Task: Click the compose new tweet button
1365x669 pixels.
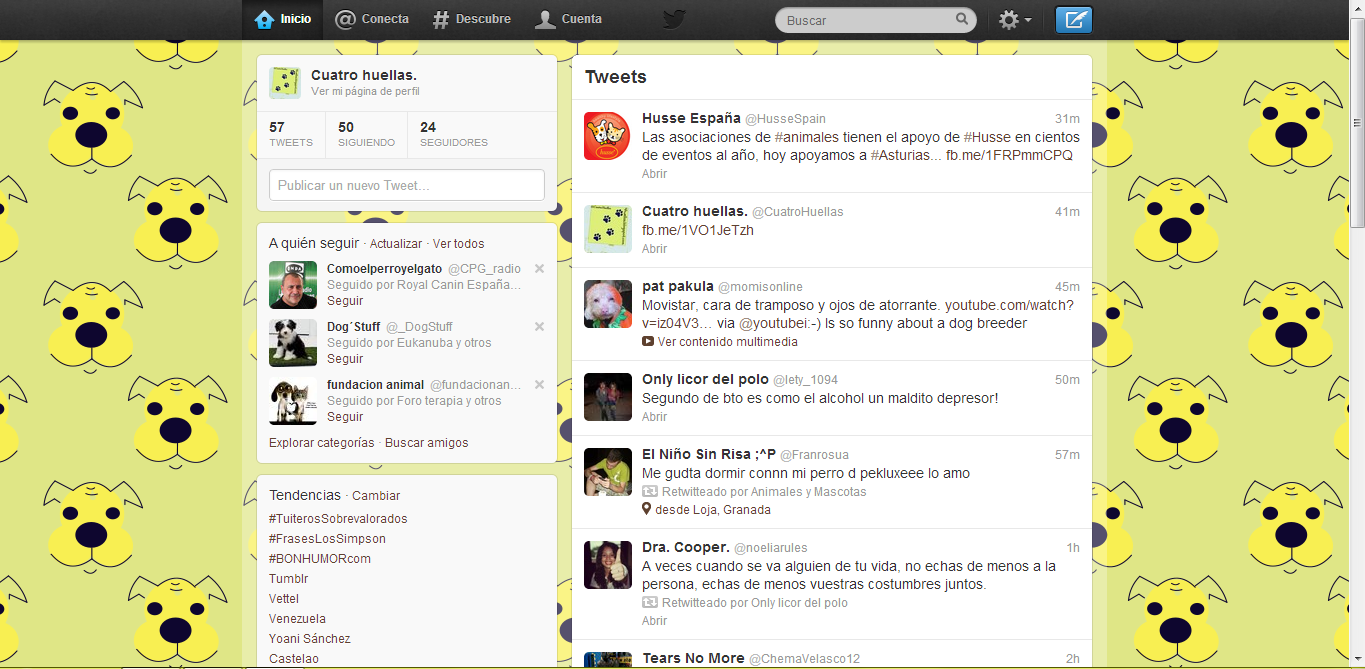Action: (1074, 20)
